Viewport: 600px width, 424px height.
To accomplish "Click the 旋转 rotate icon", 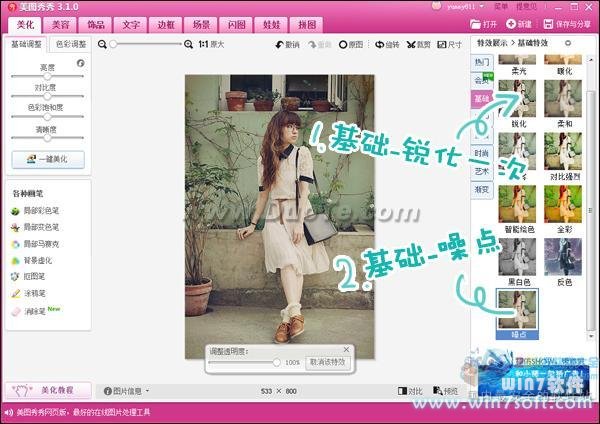I will click(386, 45).
